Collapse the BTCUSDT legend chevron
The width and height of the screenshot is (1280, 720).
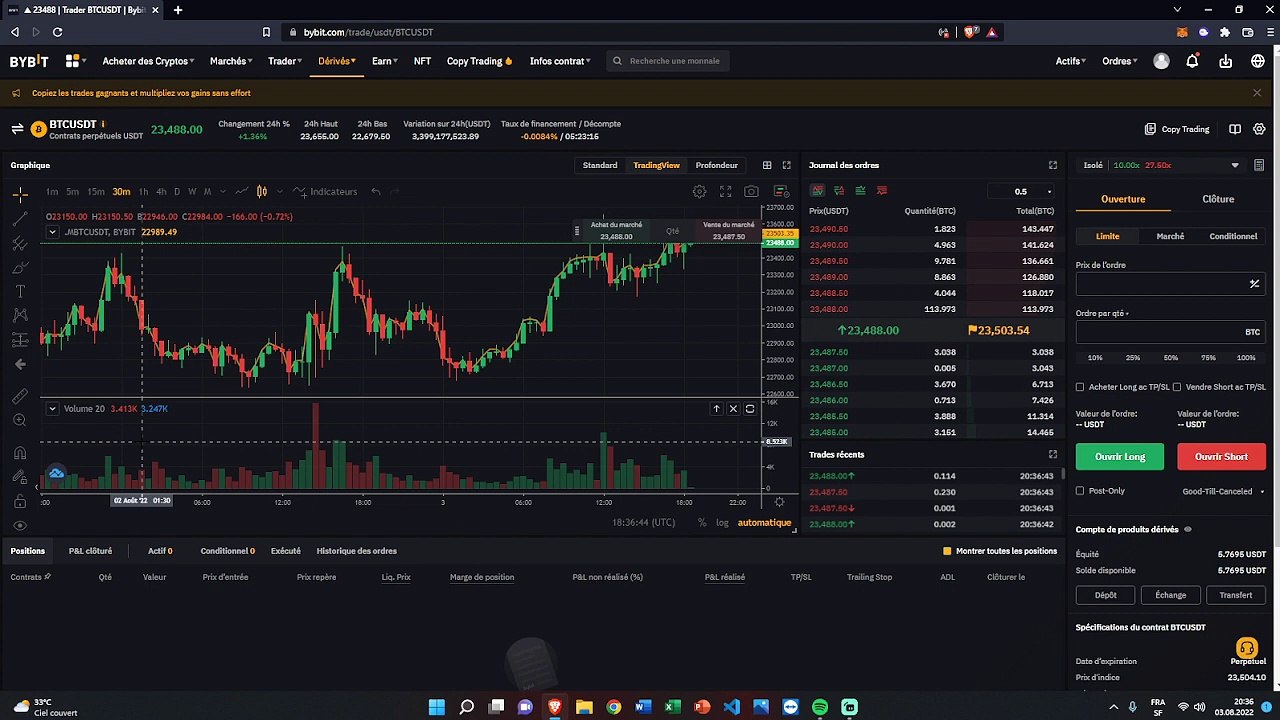pos(53,232)
